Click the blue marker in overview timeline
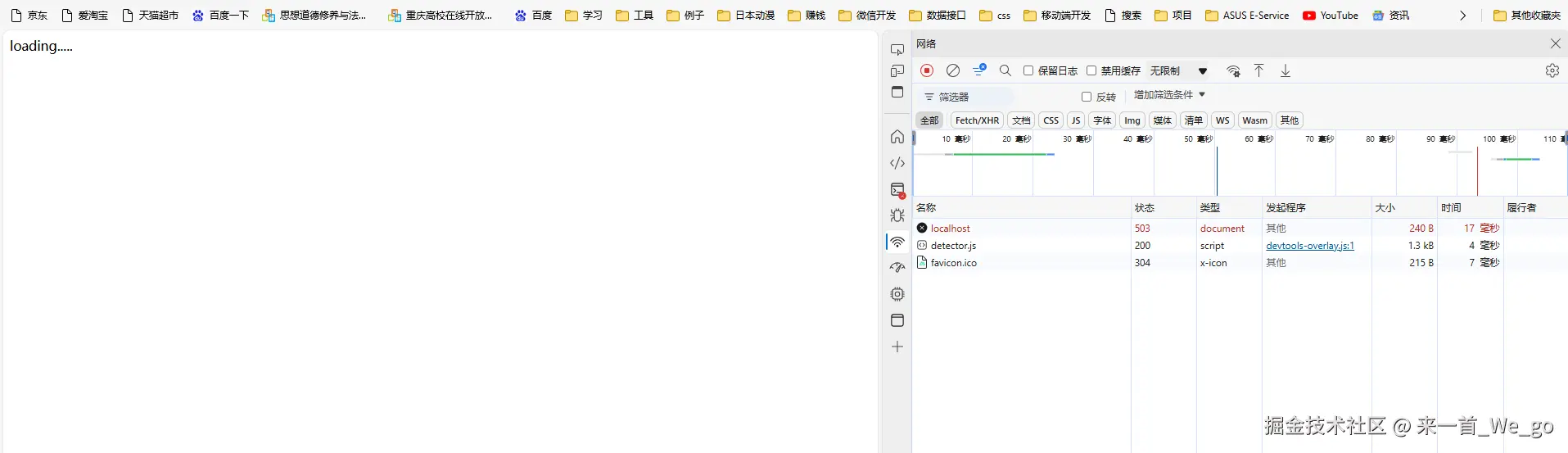Screen dimensions: 1568x453 (x=1217, y=171)
